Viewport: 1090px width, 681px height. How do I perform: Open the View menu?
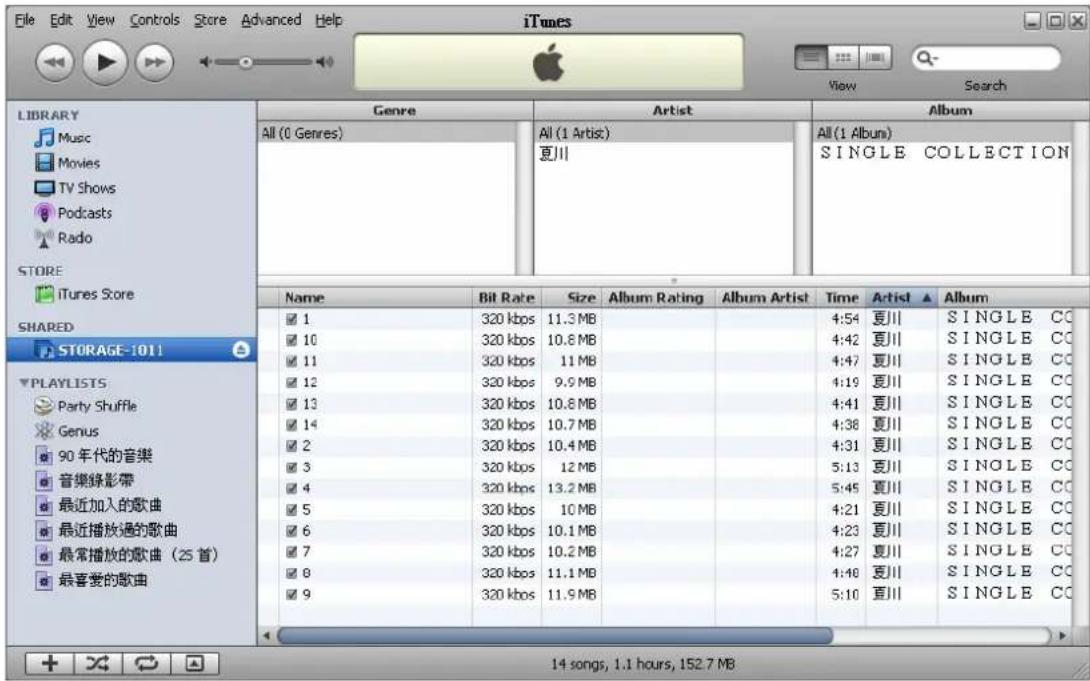coord(101,20)
